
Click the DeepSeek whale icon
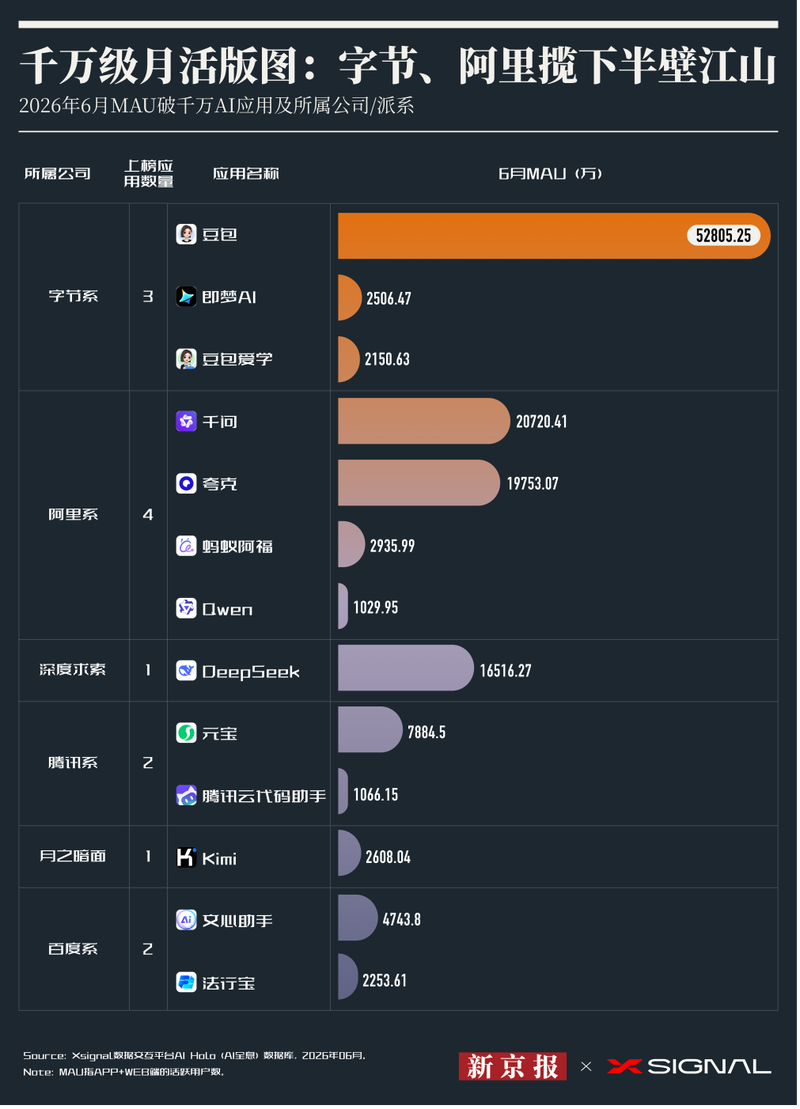click(187, 672)
